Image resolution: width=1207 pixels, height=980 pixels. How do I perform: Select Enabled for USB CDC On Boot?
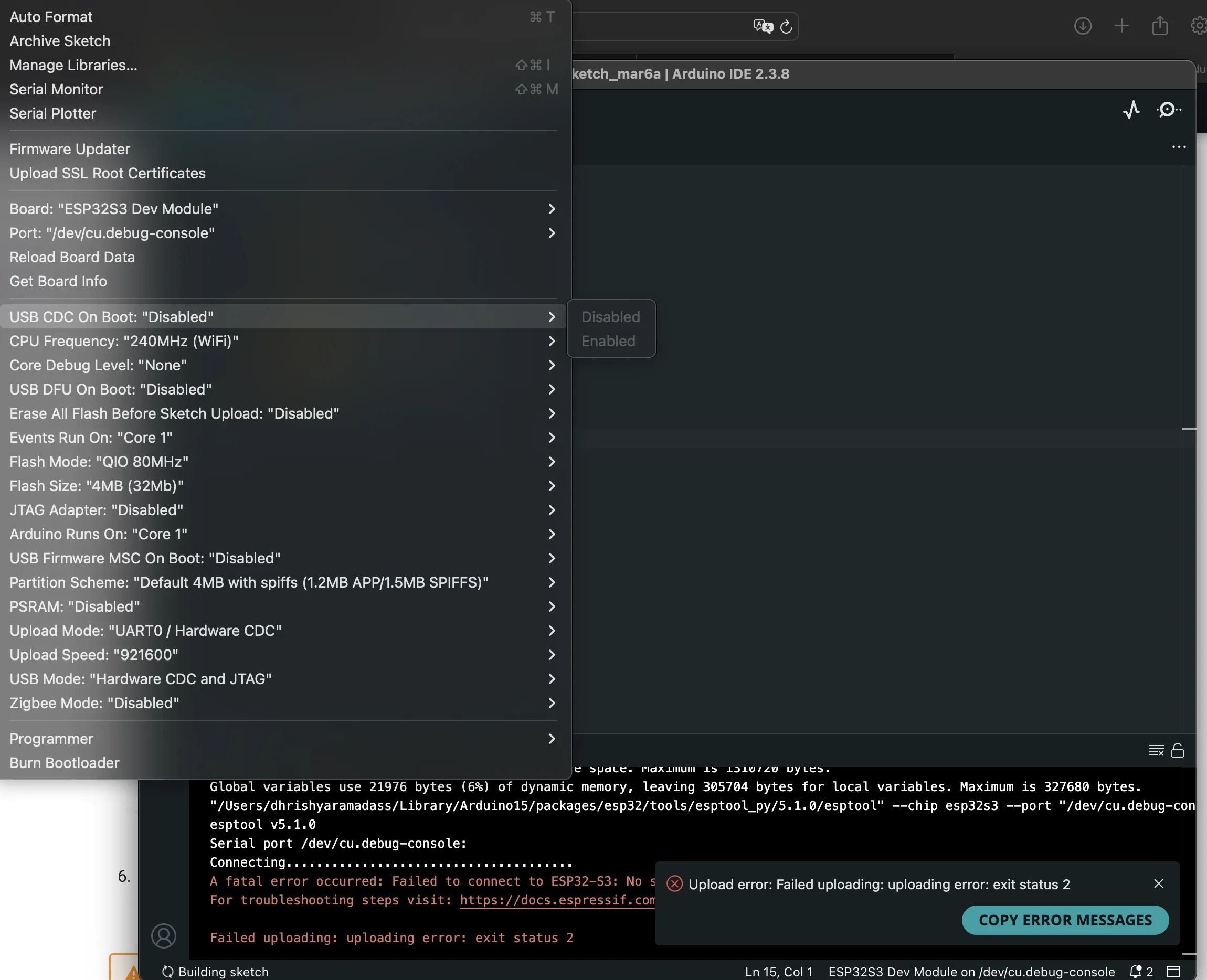point(609,341)
